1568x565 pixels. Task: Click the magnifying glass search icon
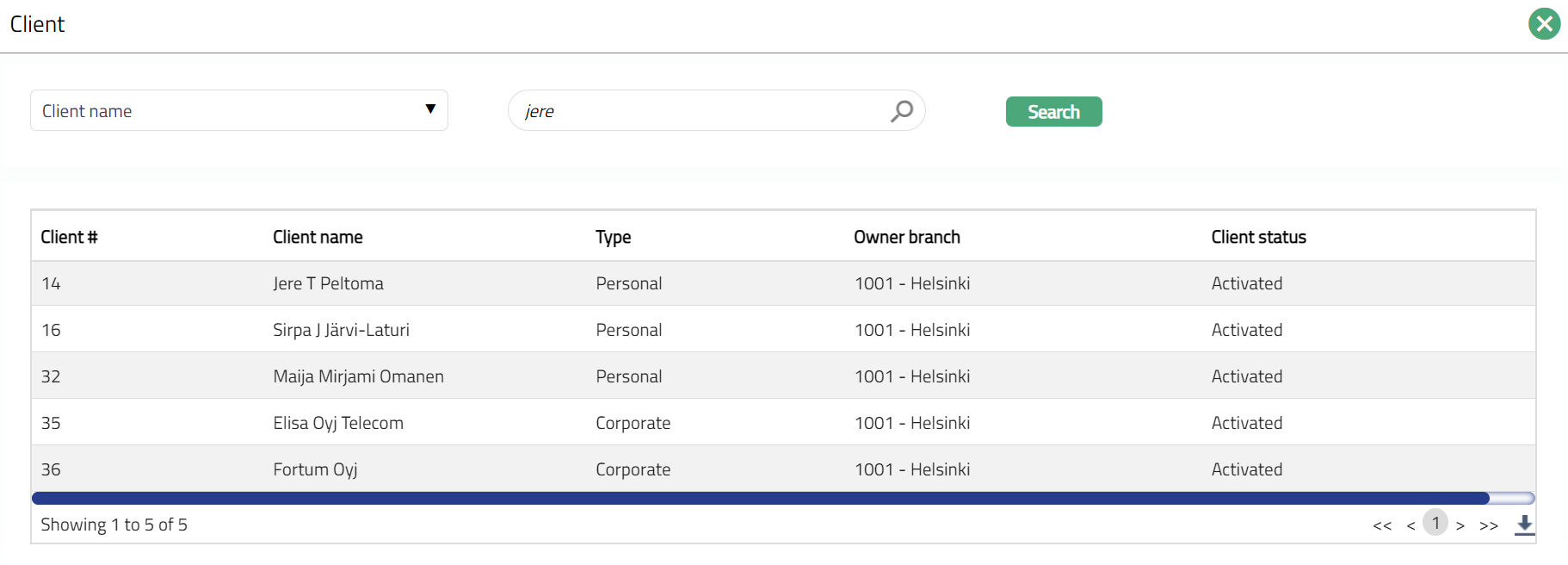pyautogui.click(x=901, y=111)
